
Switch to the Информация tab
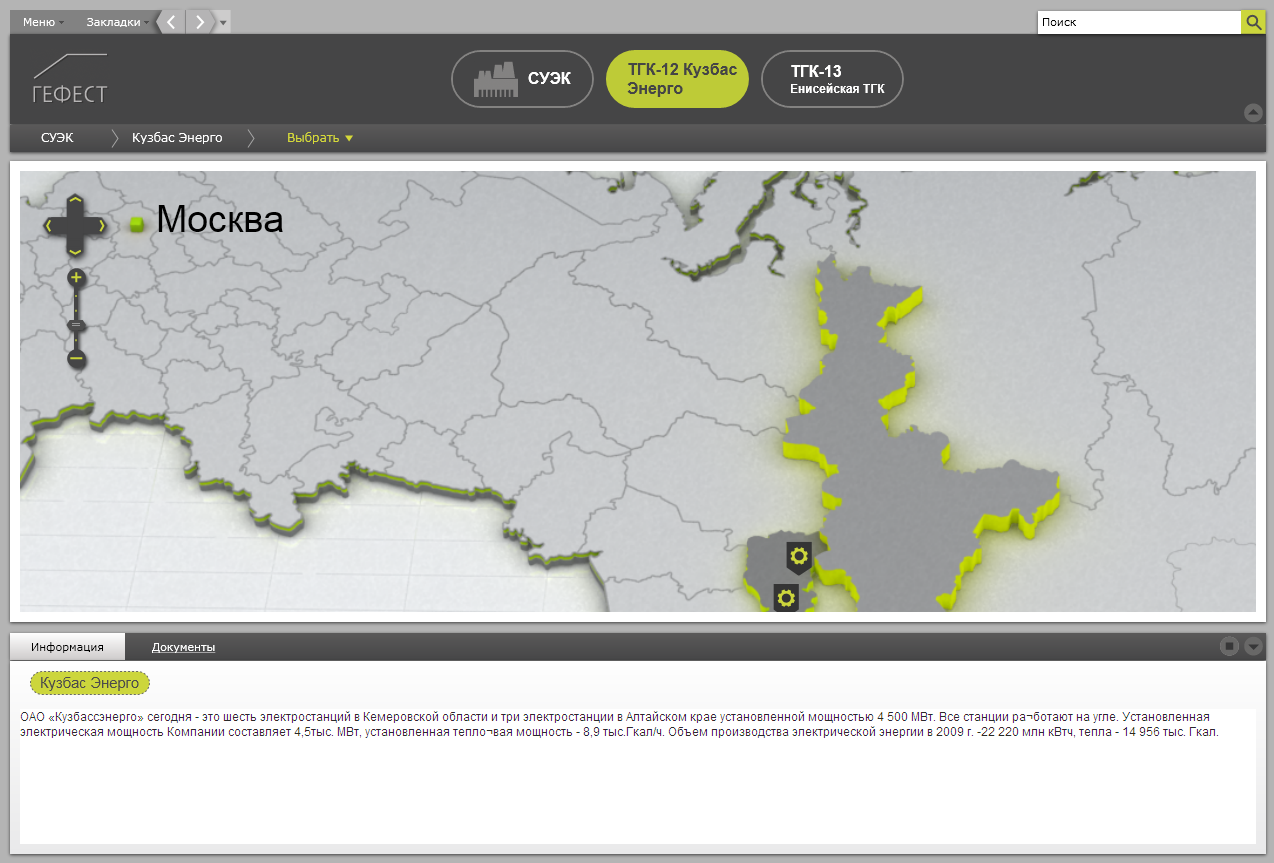(67, 647)
